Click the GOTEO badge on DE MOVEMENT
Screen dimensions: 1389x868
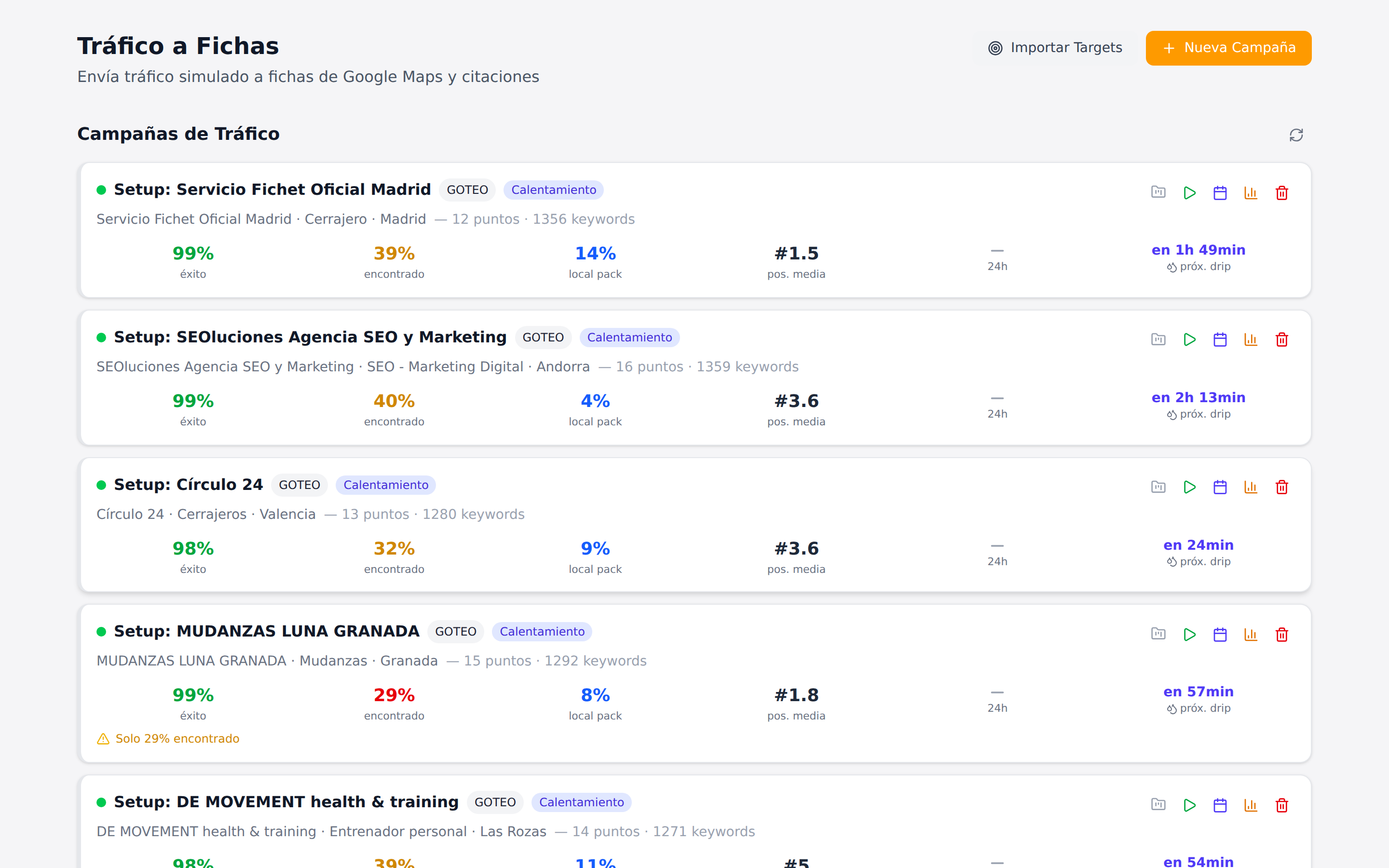click(x=495, y=802)
